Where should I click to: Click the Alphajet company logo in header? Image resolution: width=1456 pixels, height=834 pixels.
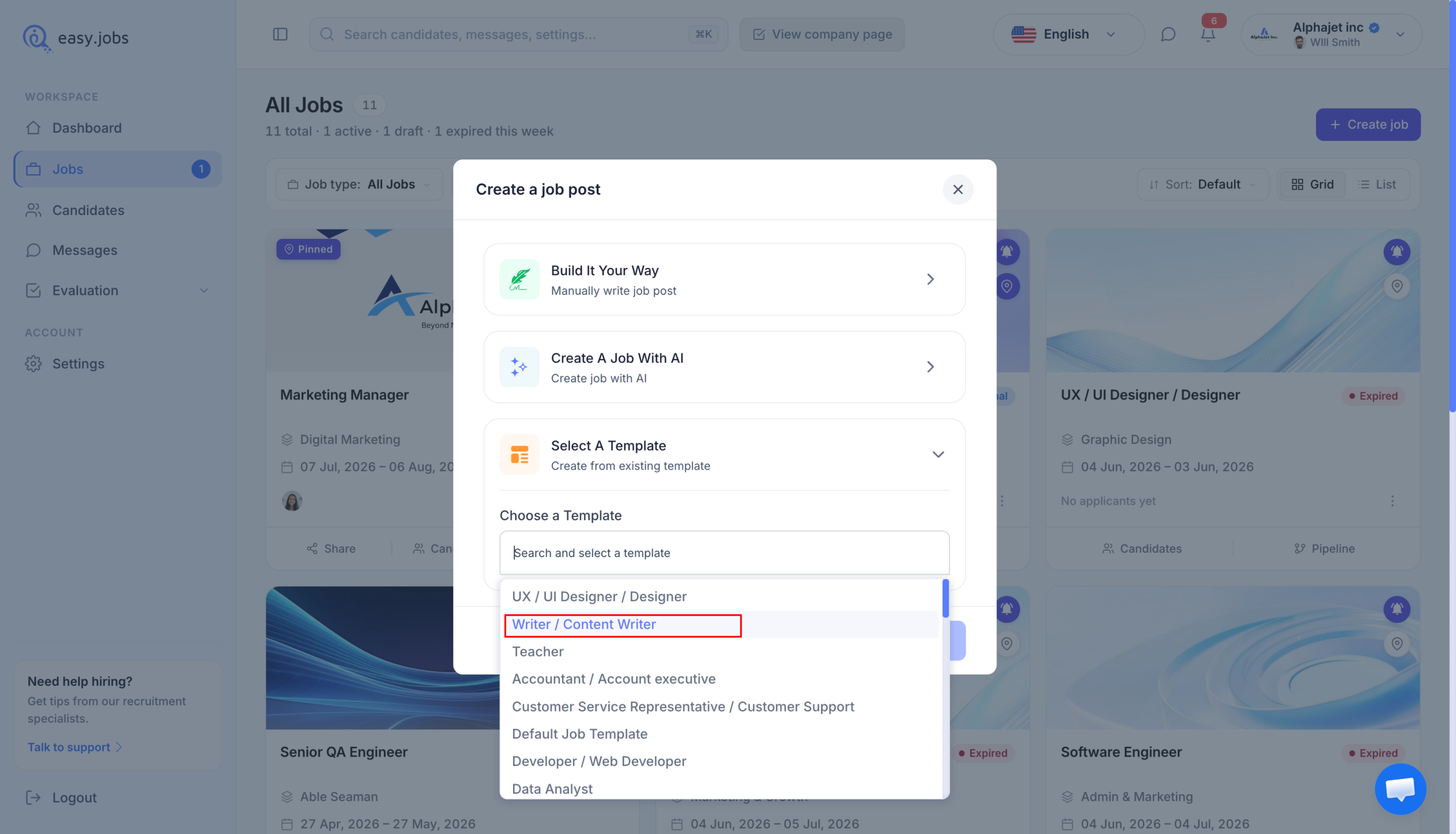pyautogui.click(x=1264, y=34)
